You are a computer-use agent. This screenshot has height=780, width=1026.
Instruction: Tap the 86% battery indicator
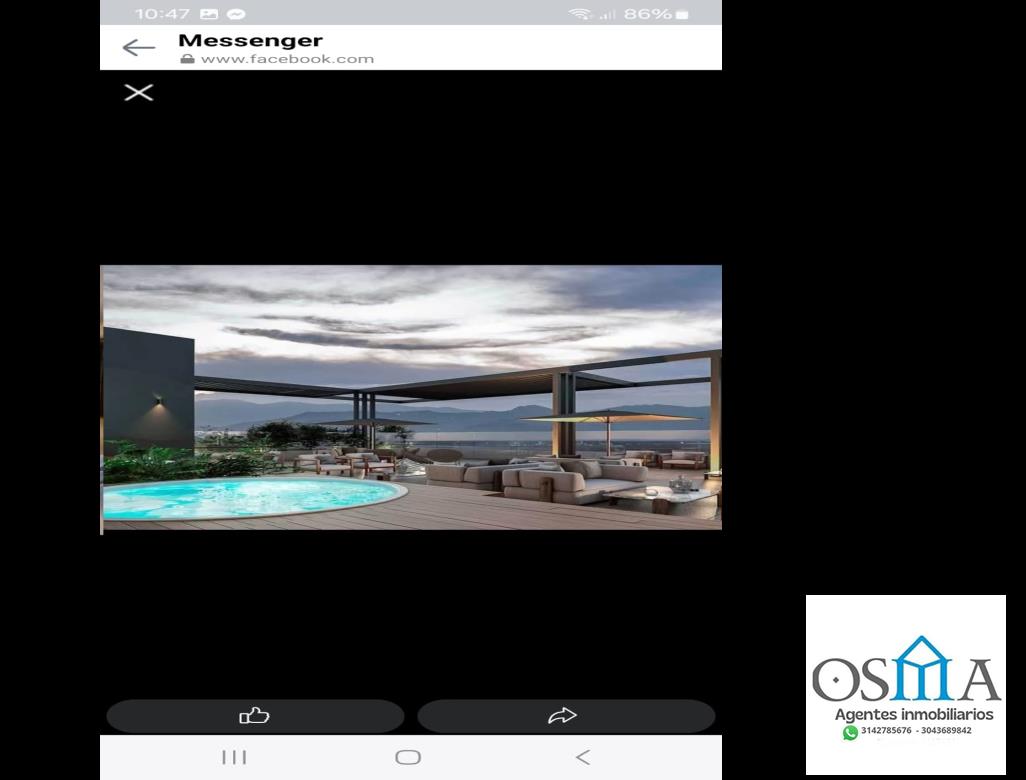click(x=657, y=14)
